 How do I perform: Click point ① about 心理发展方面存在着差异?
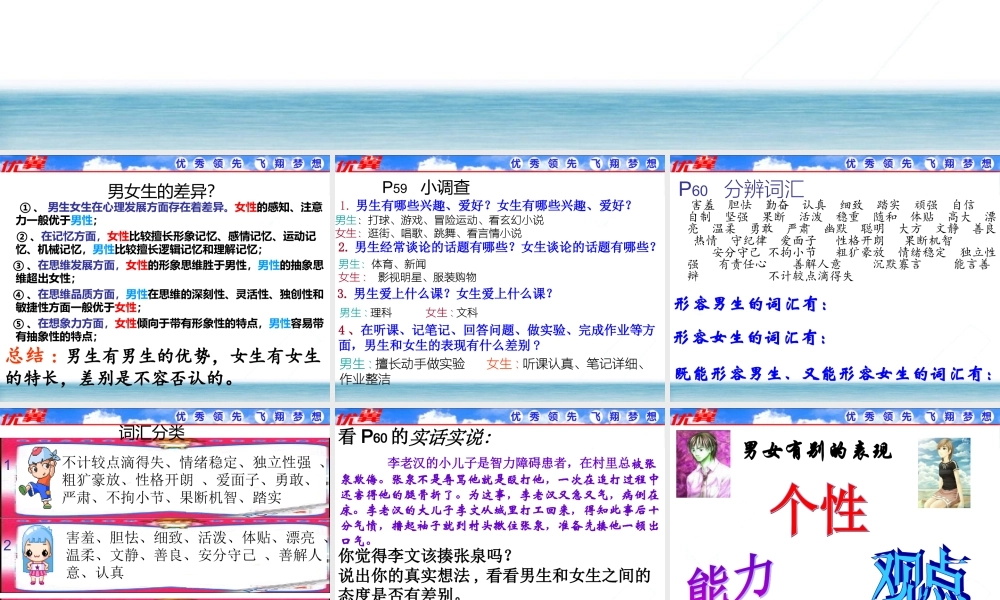click(x=170, y=214)
